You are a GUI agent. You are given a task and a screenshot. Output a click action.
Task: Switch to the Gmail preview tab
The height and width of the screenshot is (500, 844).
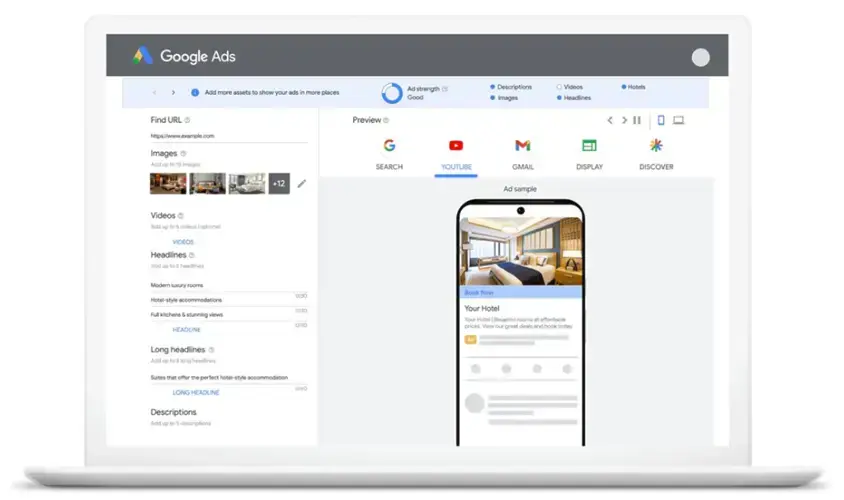click(x=522, y=154)
